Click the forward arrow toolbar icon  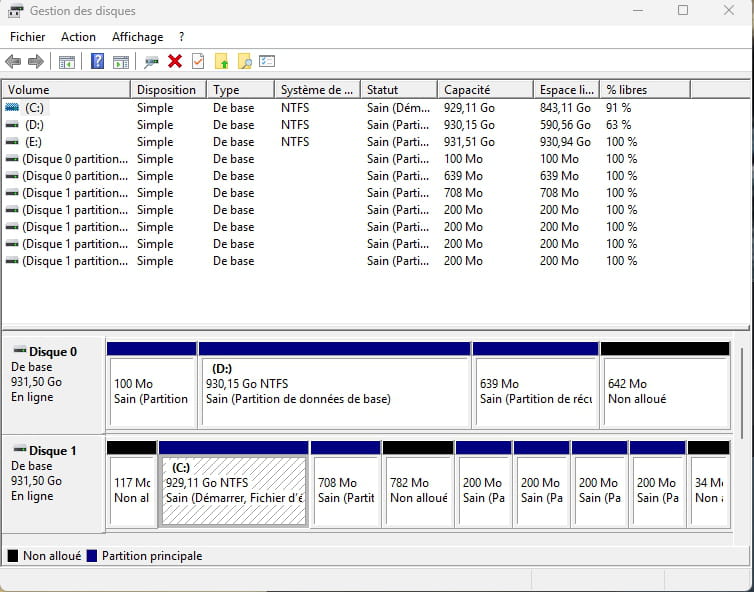point(36,62)
